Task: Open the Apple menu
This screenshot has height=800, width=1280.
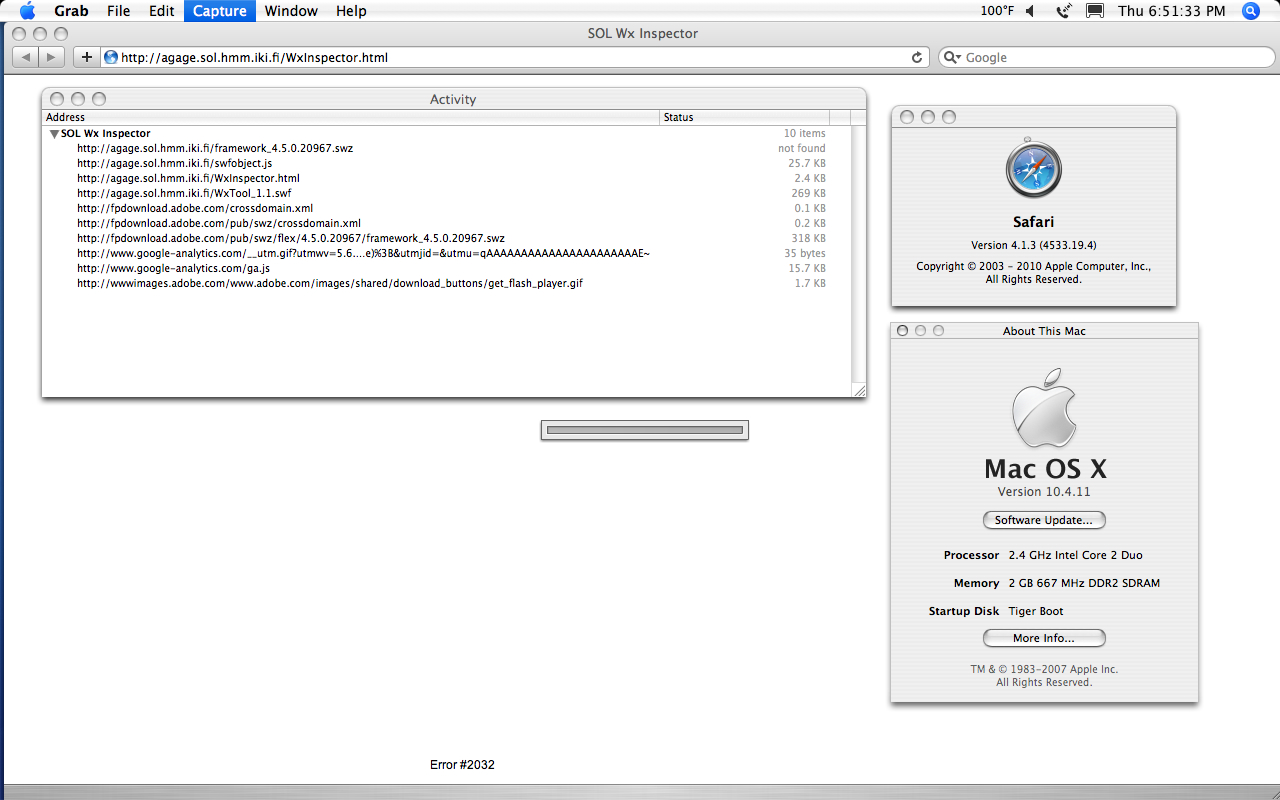Action: click(x=28, y=11)
